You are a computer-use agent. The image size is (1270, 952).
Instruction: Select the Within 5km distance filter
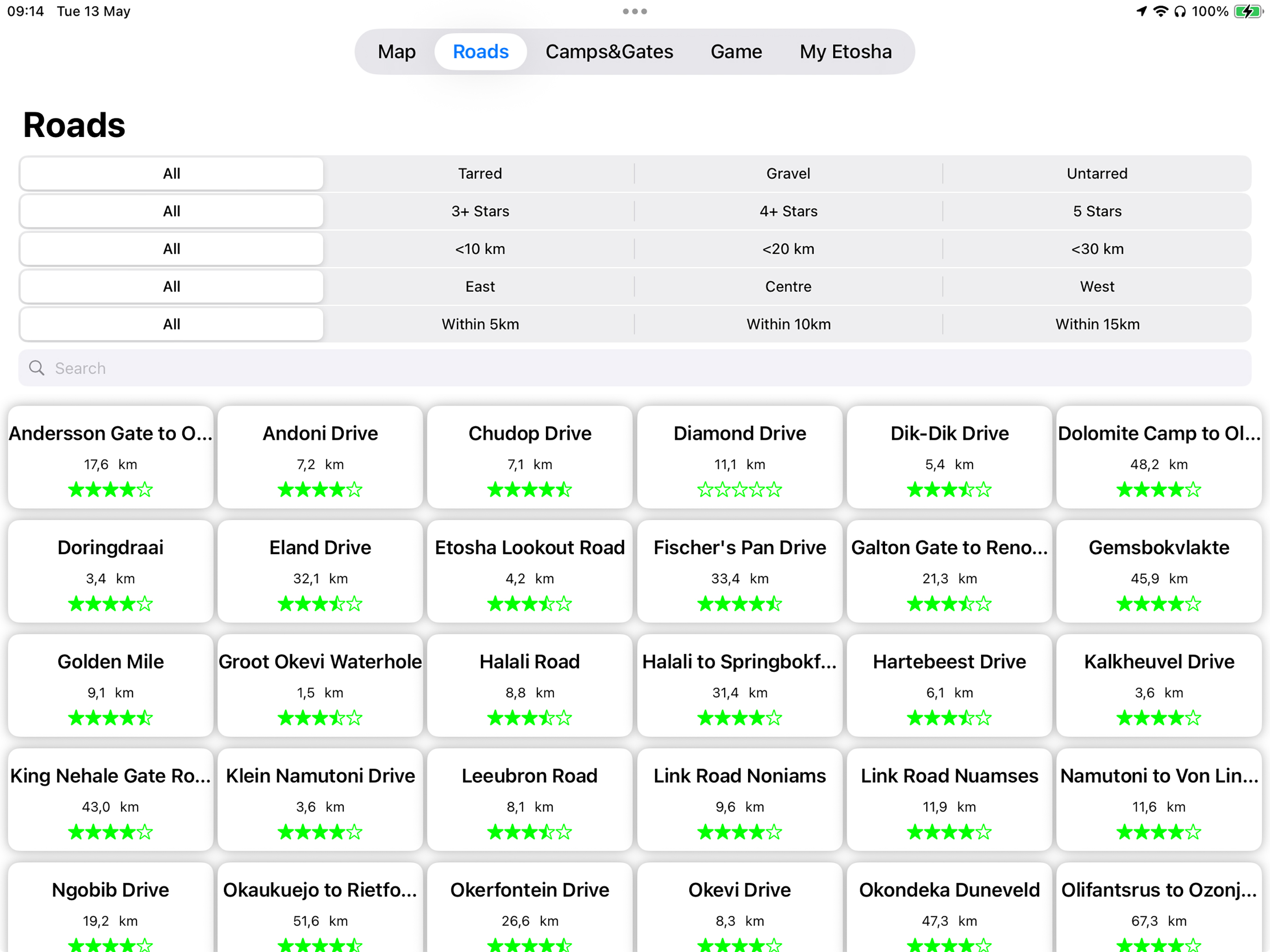(480, 324)
